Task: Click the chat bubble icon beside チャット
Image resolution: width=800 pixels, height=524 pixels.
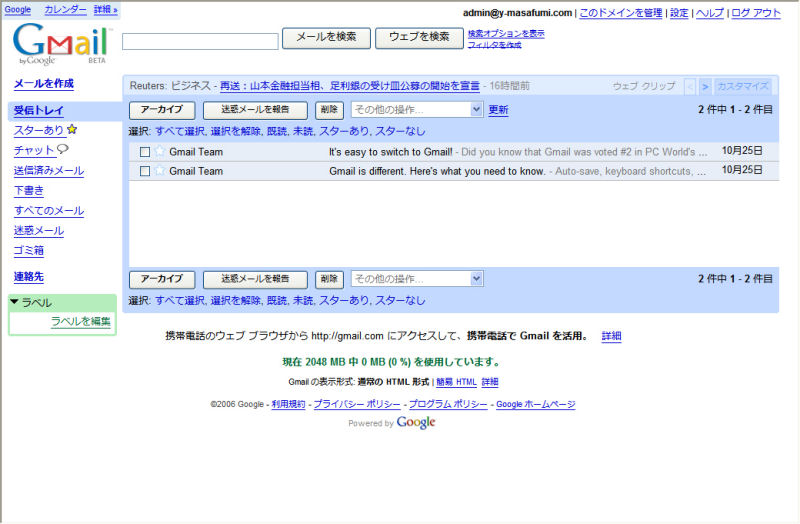Action: [63, 149]
